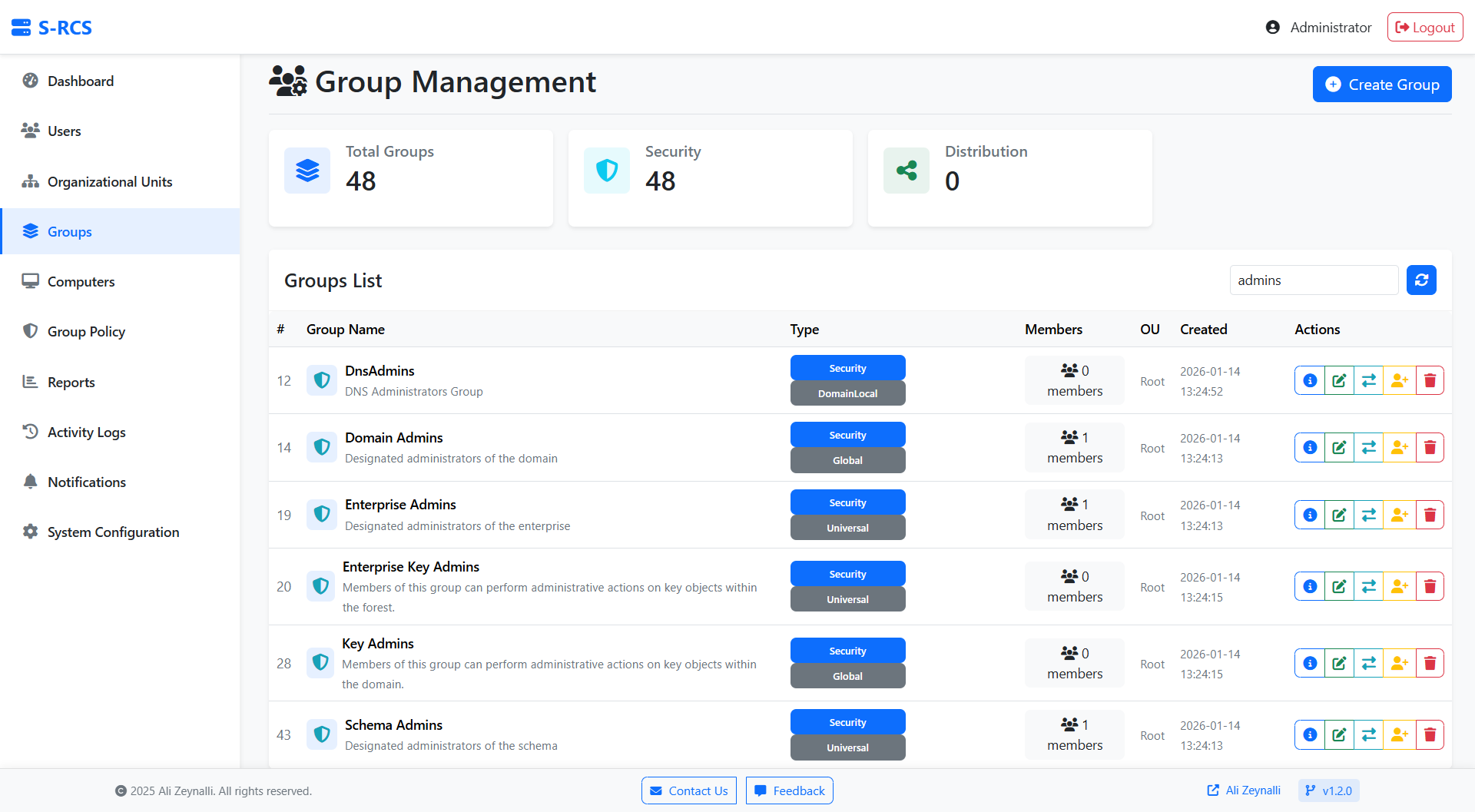1475x812 pixels.
Task: Move the Key Admins group
Action: pos(1369,662)
